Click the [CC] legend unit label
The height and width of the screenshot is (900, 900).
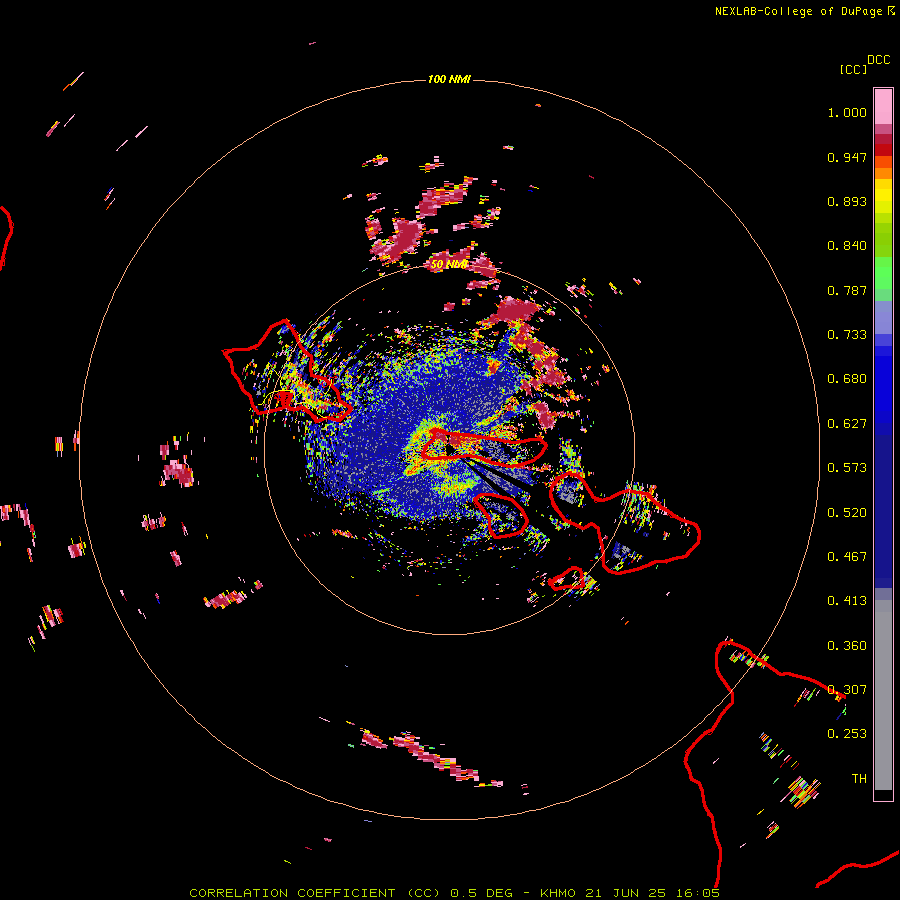pos(853,69)
